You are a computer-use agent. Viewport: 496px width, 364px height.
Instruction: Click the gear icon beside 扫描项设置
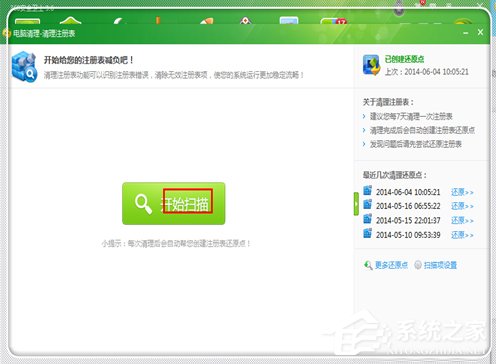click(x=418, y=265)
